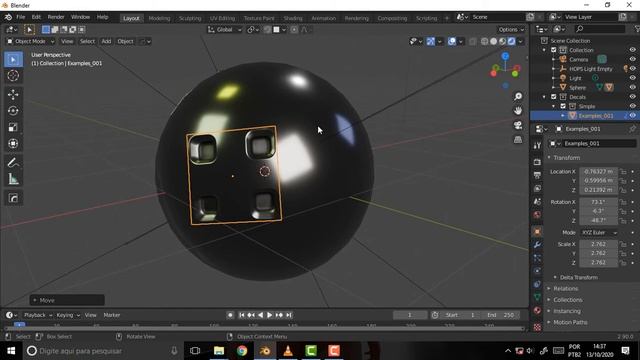Activate the Move tool

13,94
